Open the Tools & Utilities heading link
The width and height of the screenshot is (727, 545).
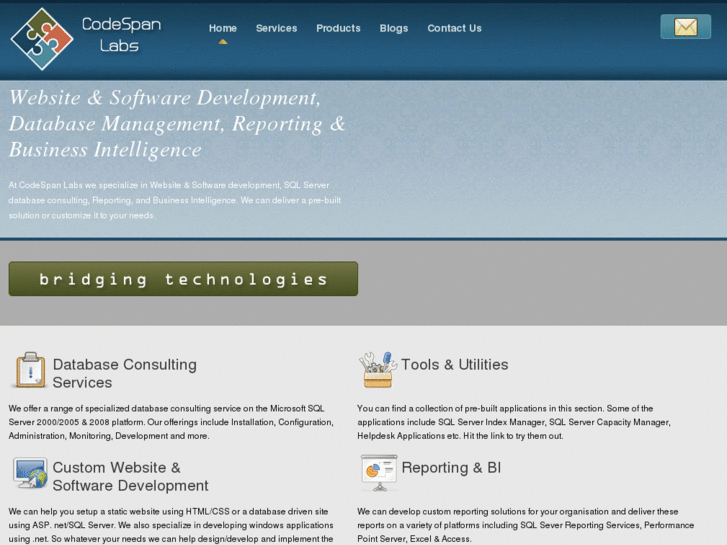(x=454, y=365)
